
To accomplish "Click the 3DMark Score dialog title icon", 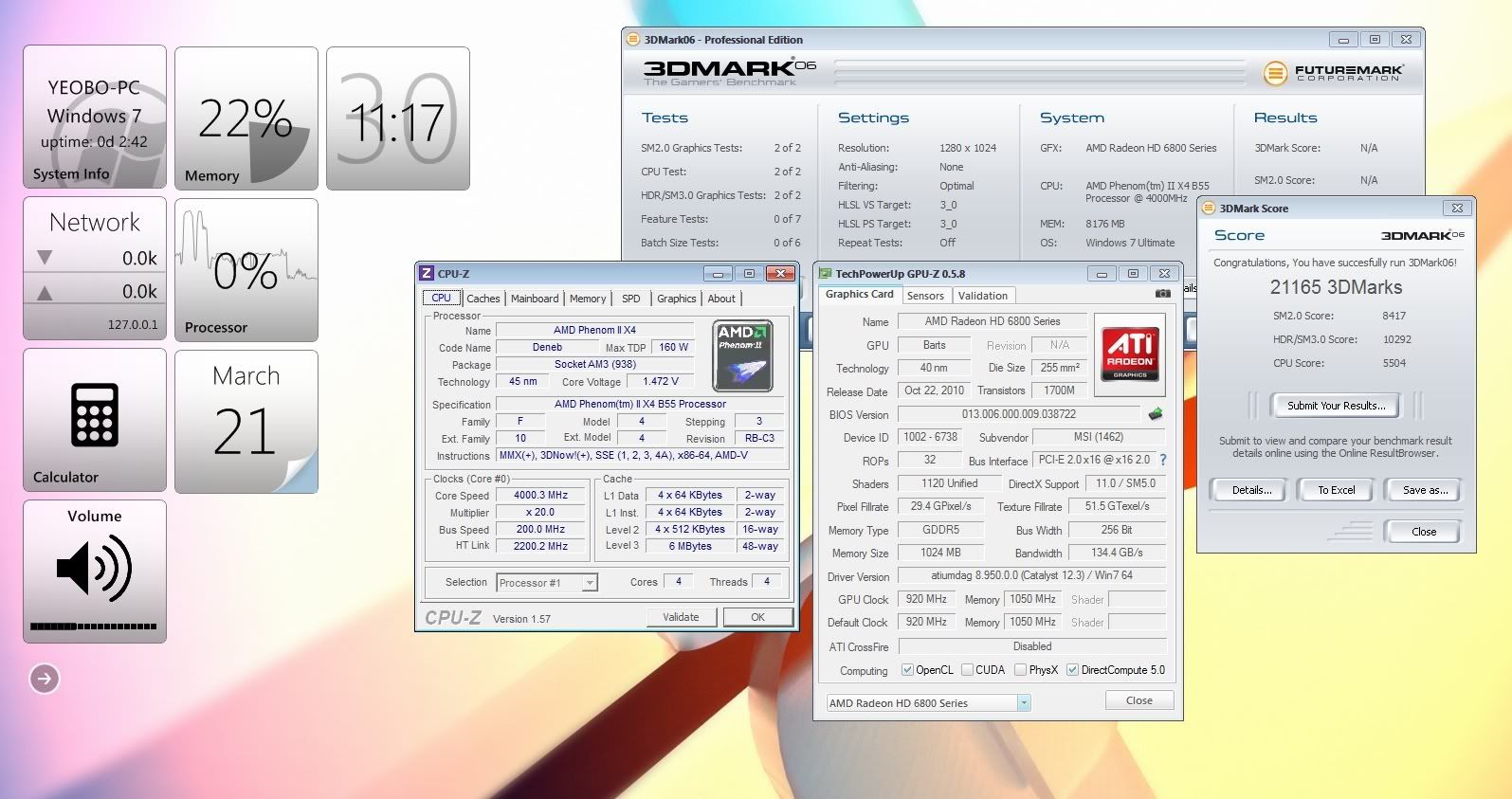I will point(1209,209).
